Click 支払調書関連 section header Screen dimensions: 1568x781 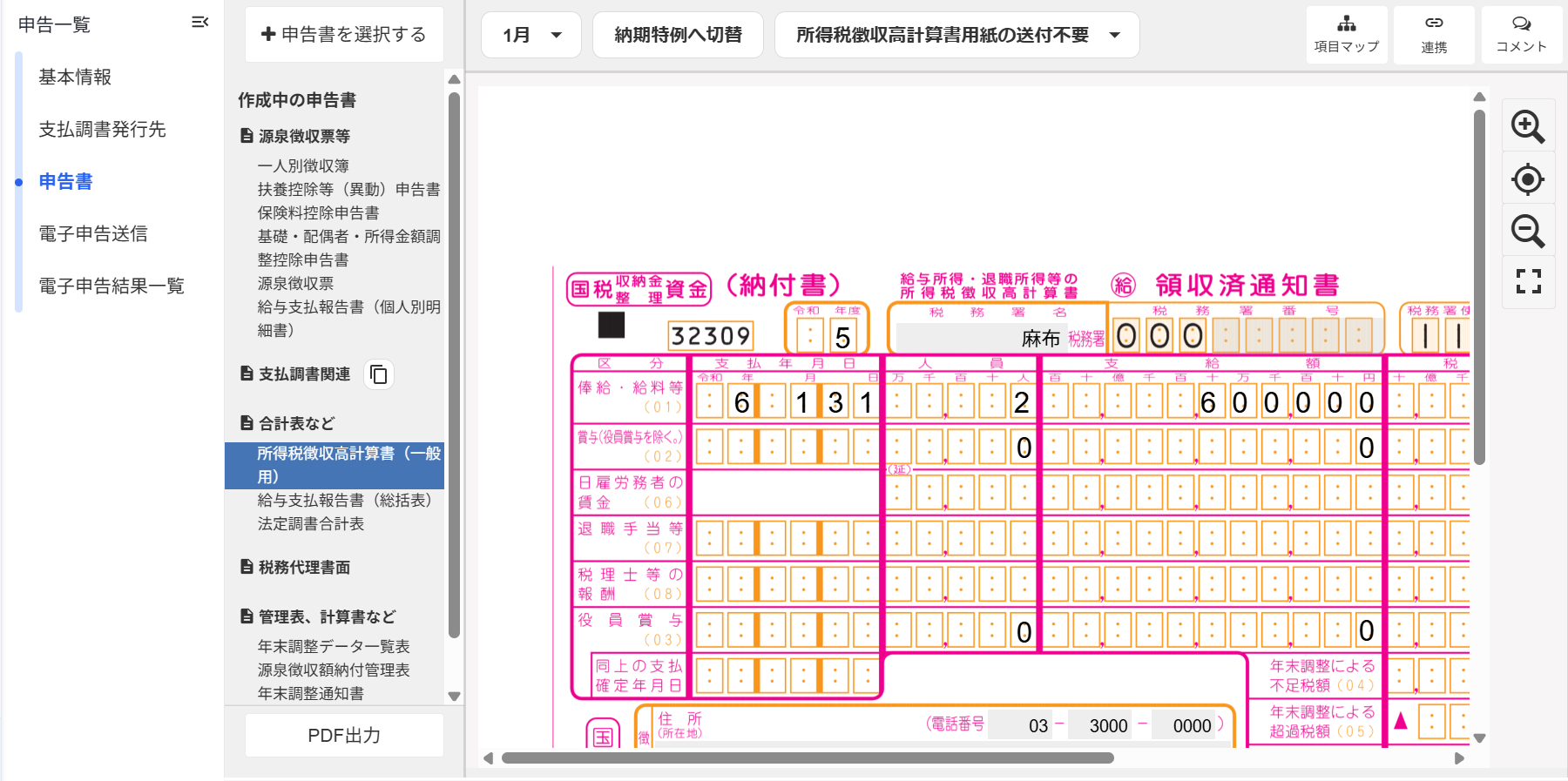(295, 374)
